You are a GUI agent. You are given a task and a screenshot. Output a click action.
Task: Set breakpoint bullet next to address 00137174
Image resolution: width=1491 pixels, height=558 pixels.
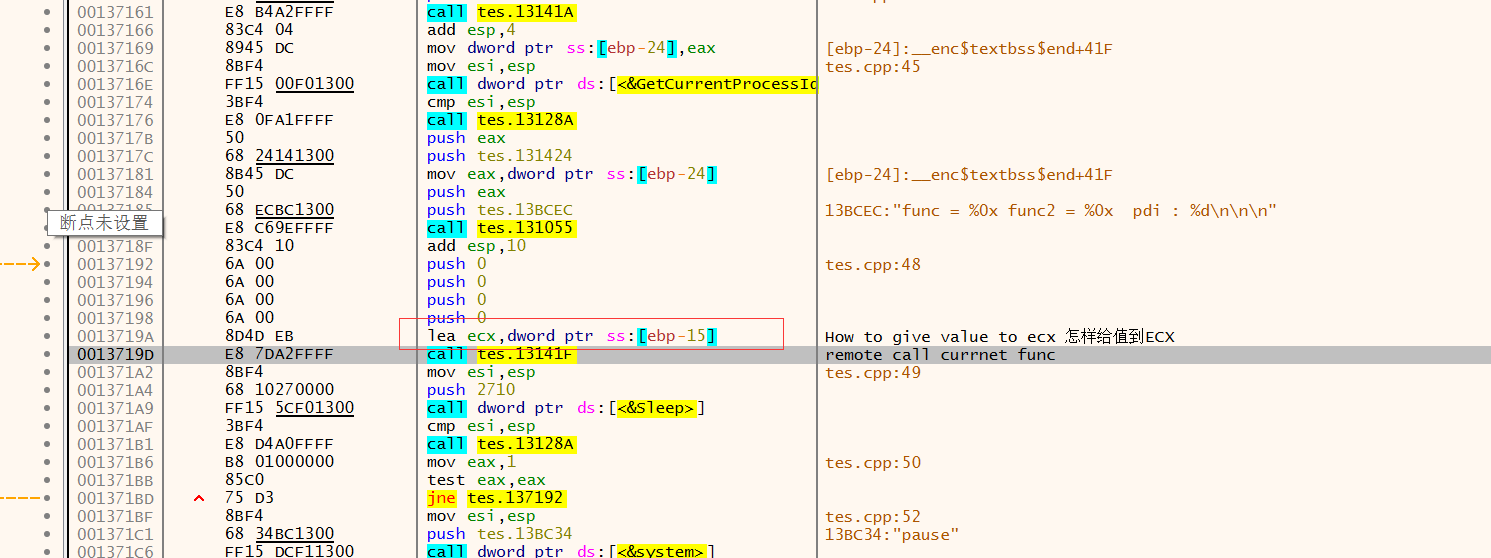[x=47, y=102]
